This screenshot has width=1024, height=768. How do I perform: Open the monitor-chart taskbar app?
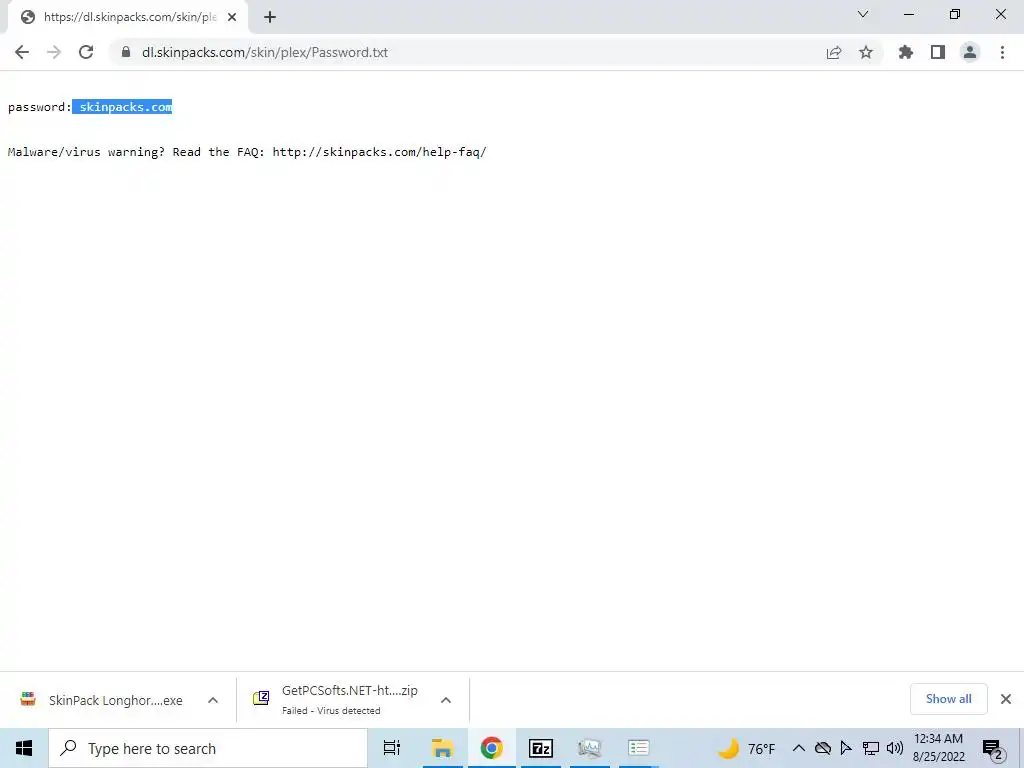tap(590, 748)
